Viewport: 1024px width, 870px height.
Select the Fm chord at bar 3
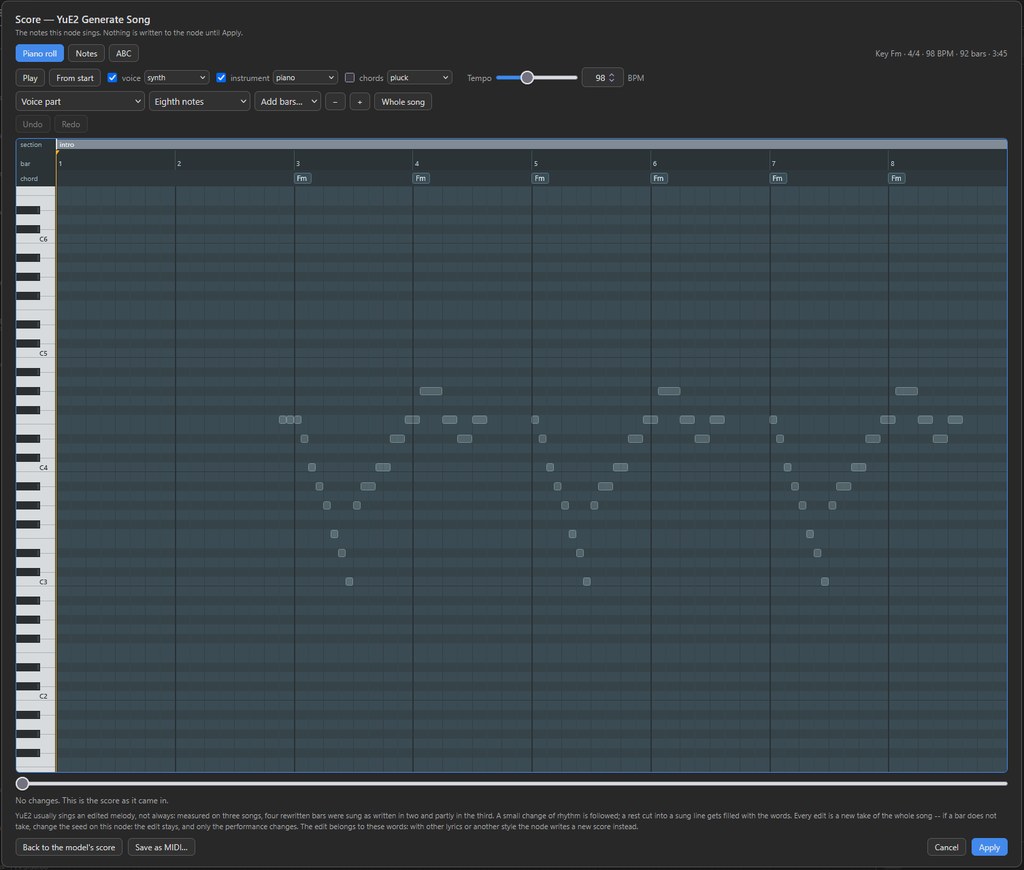click(302, 178)
